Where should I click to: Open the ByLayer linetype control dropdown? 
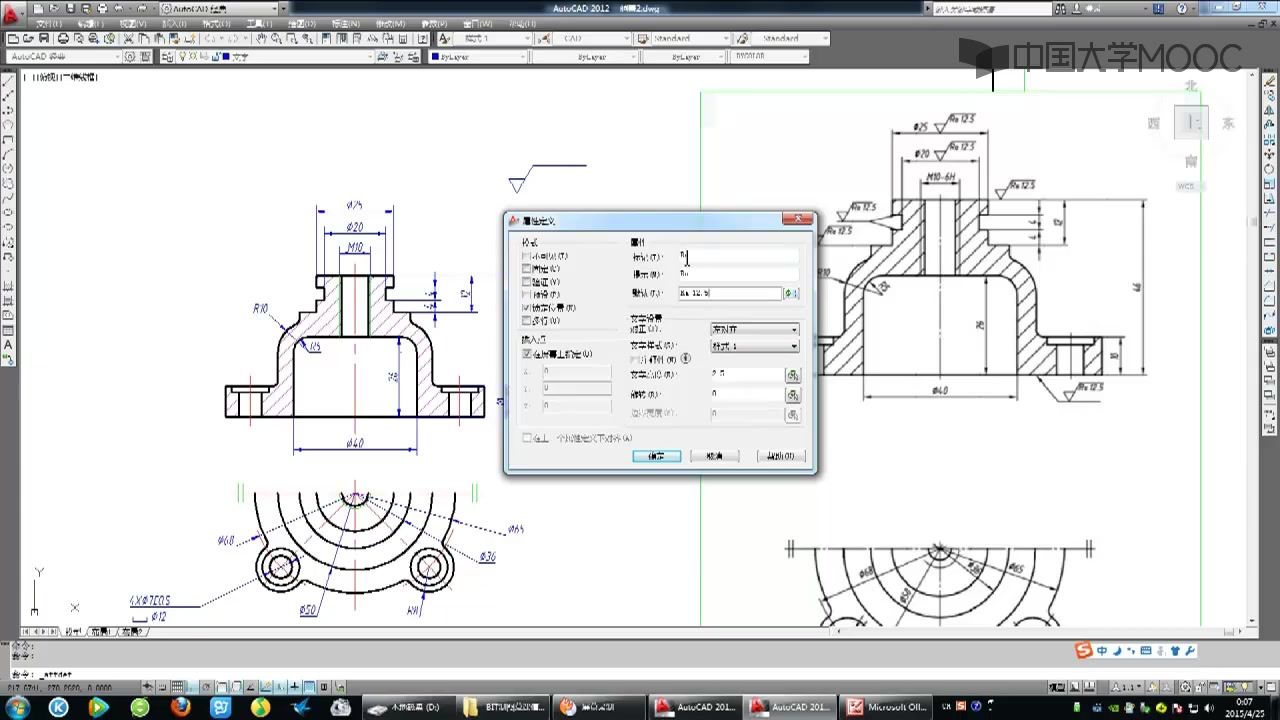pos(585,57)
